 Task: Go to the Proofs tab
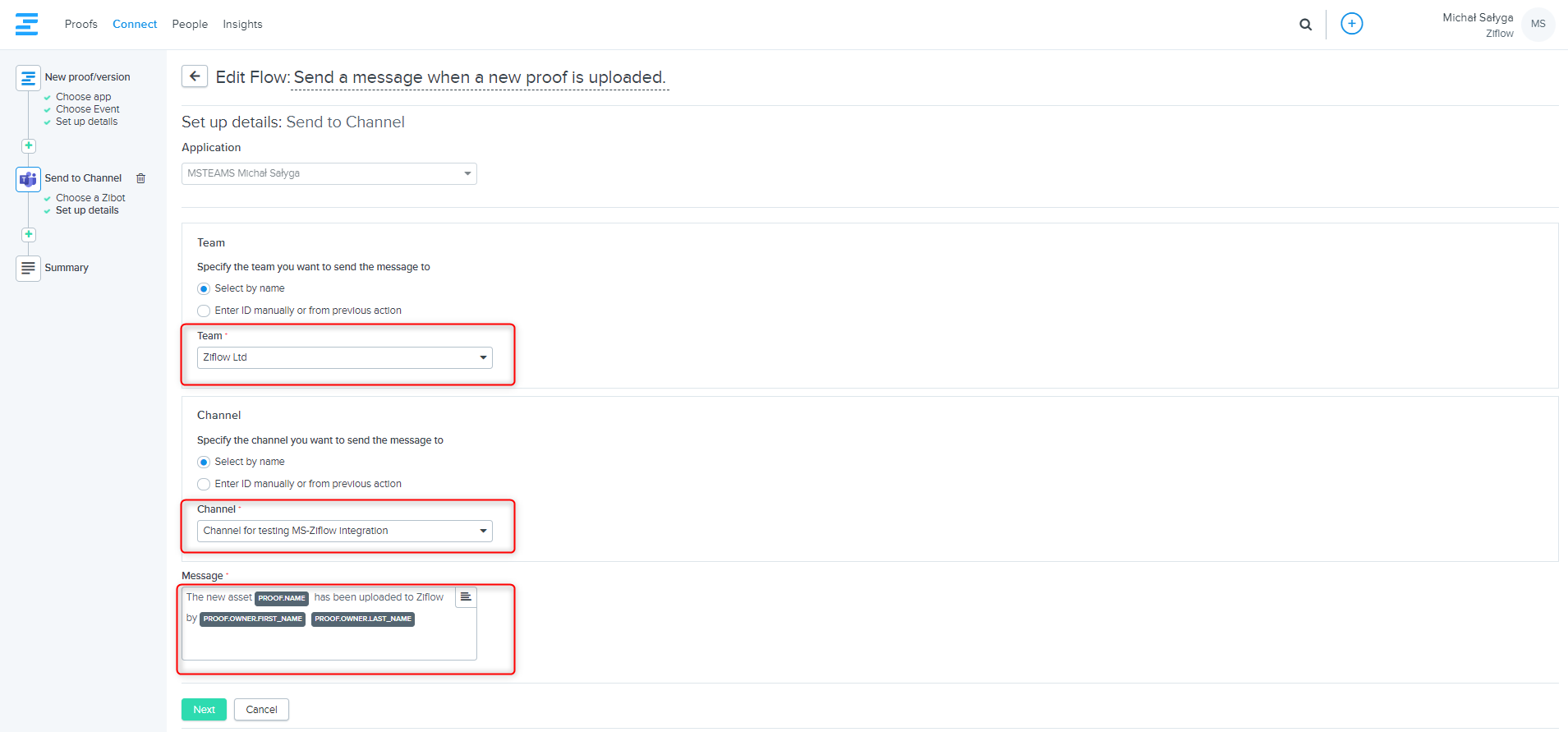point(80,25)
